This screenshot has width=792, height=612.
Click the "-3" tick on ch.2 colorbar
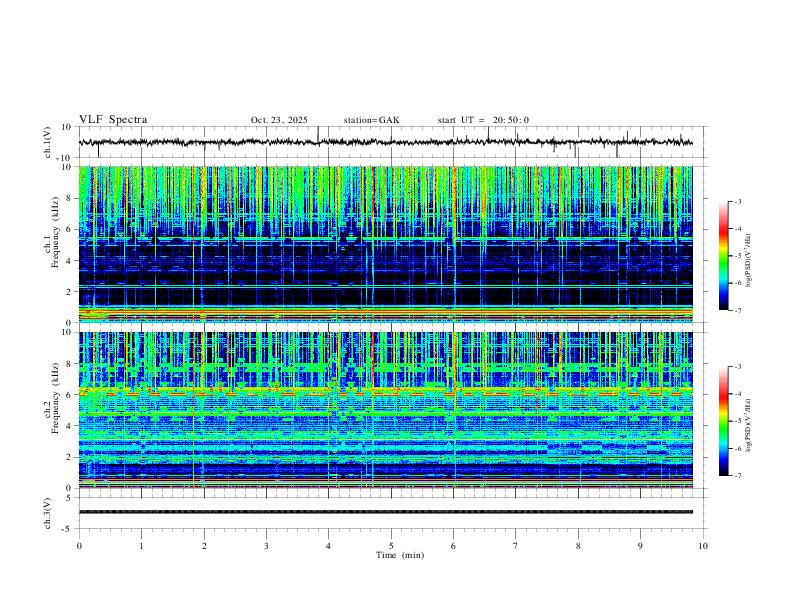(x=738, y=367)
